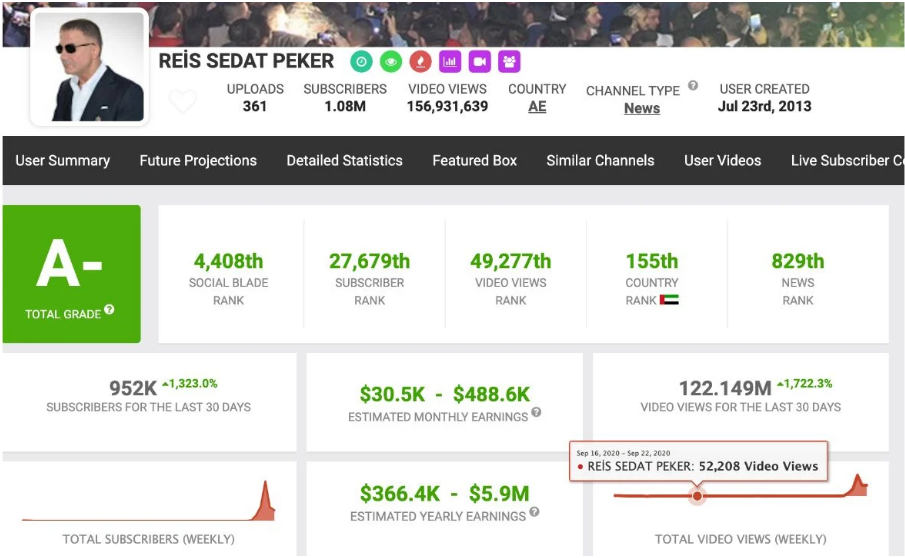Click the Jul 23rd, 2013 creation date
This screenshot has height=558, width=905.
point(765,107)
